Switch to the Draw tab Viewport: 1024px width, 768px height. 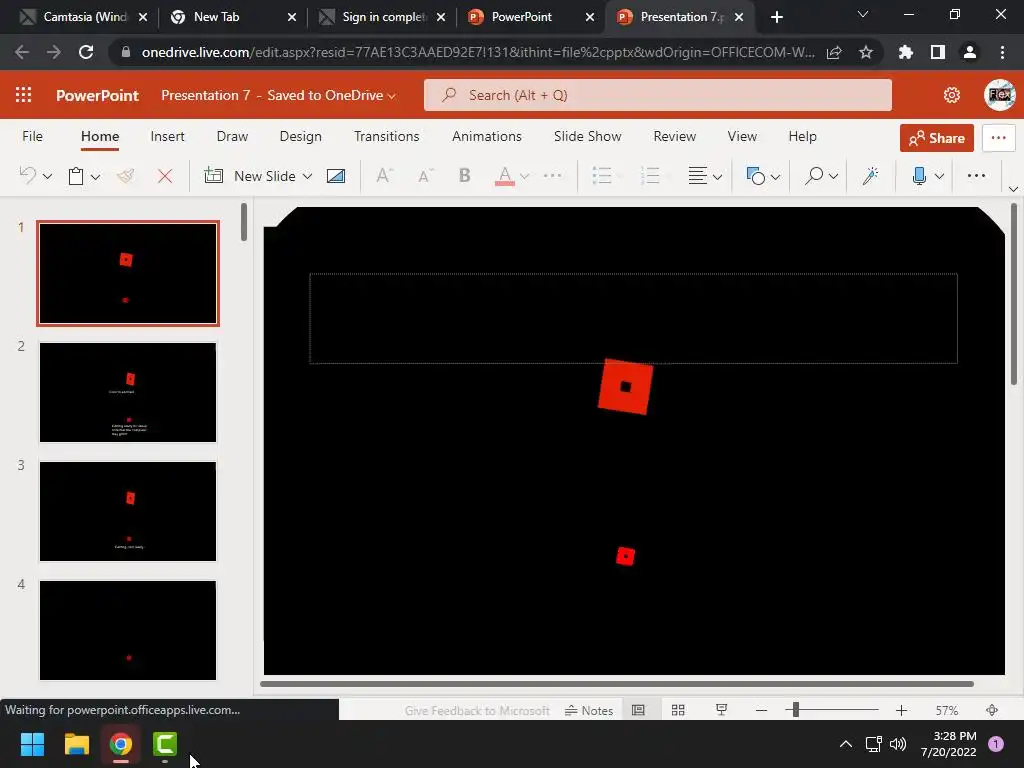point(232,136)
